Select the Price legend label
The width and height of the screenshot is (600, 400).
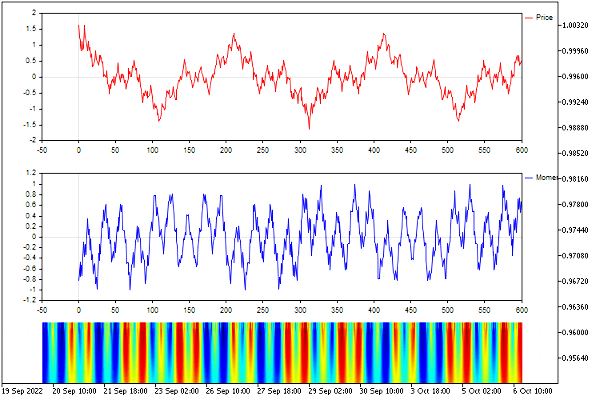pyautogui.click(x=544, y=18)
